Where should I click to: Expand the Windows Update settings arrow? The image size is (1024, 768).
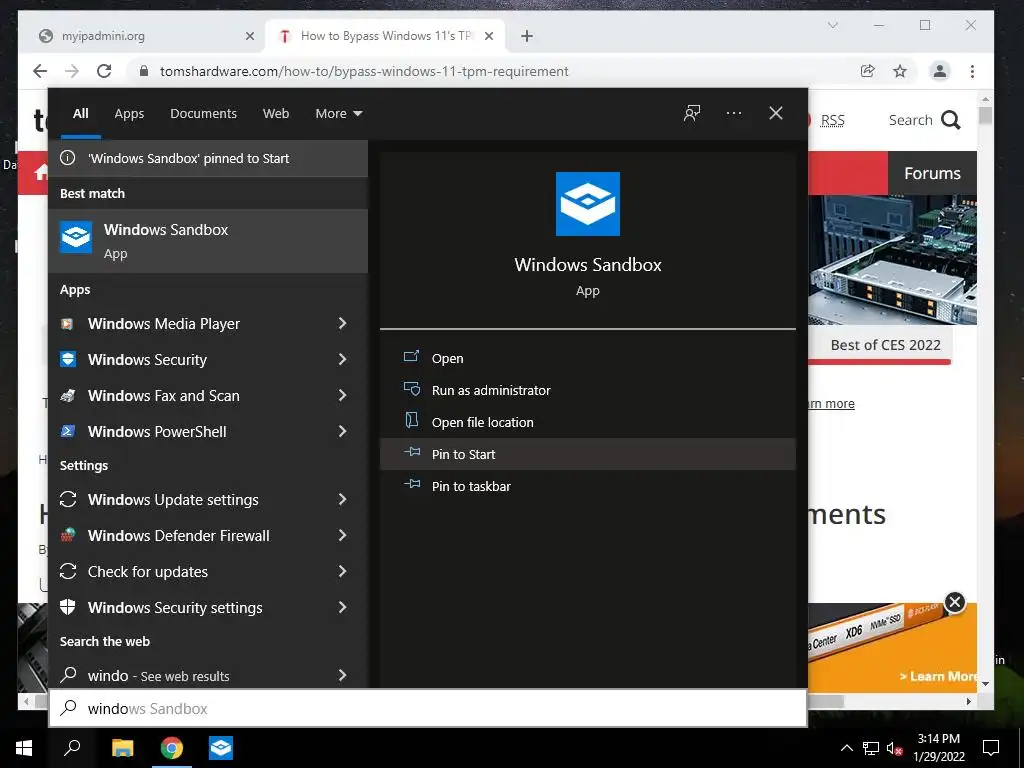tap(342, 499)
